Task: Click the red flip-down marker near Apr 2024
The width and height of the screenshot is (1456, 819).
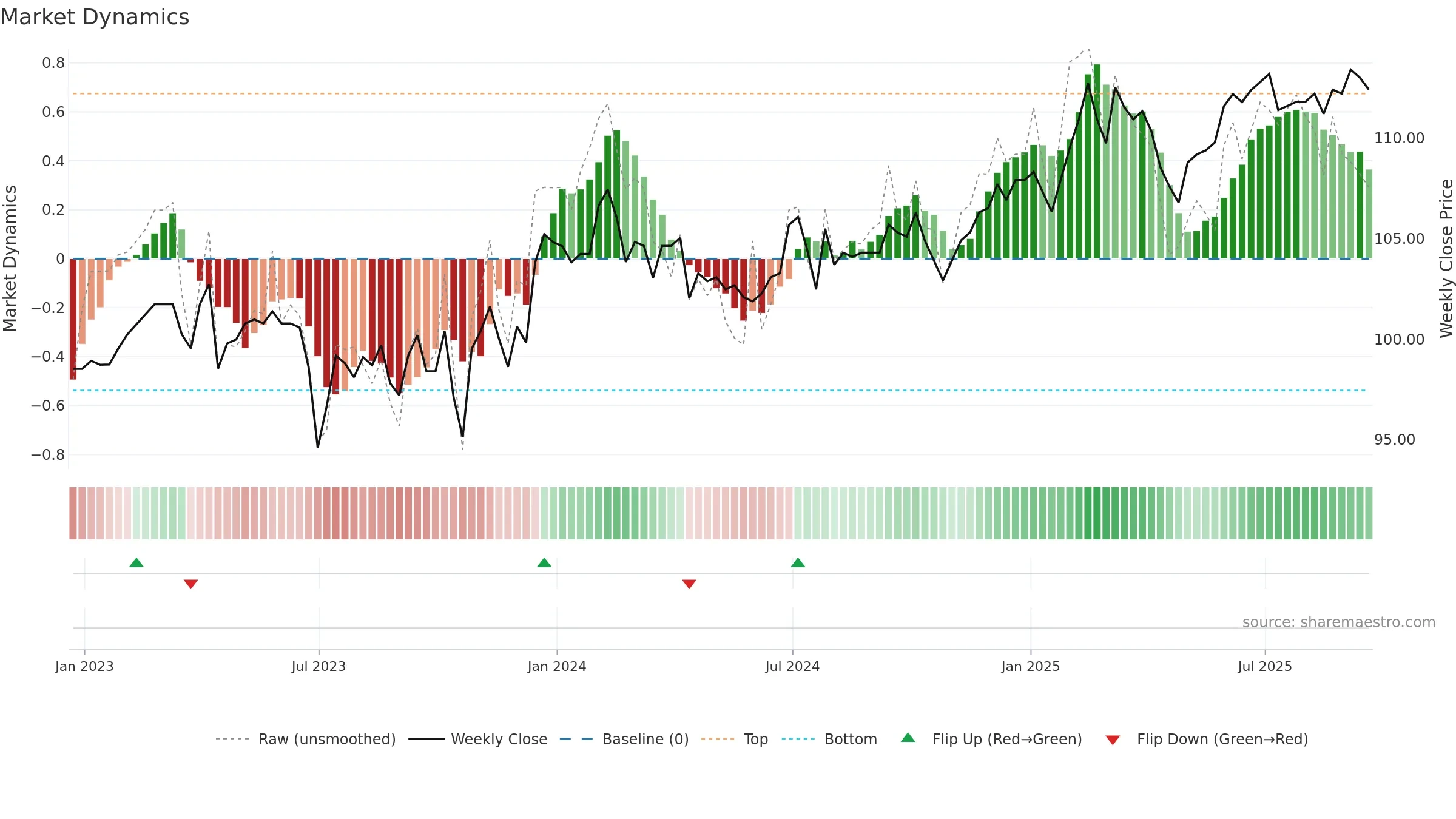Action: (689, 584)
